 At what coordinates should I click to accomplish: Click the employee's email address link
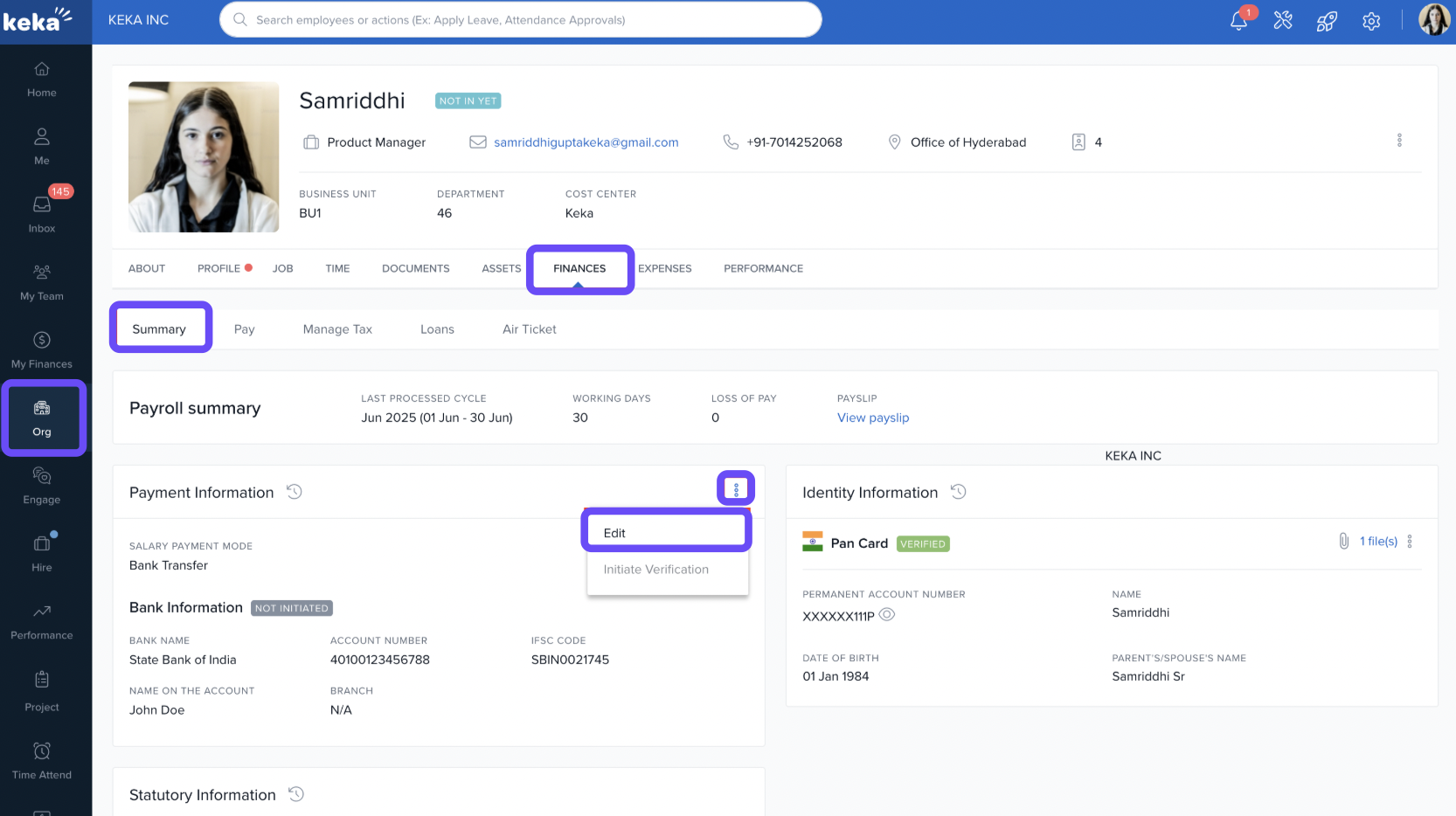coord(586,142)
